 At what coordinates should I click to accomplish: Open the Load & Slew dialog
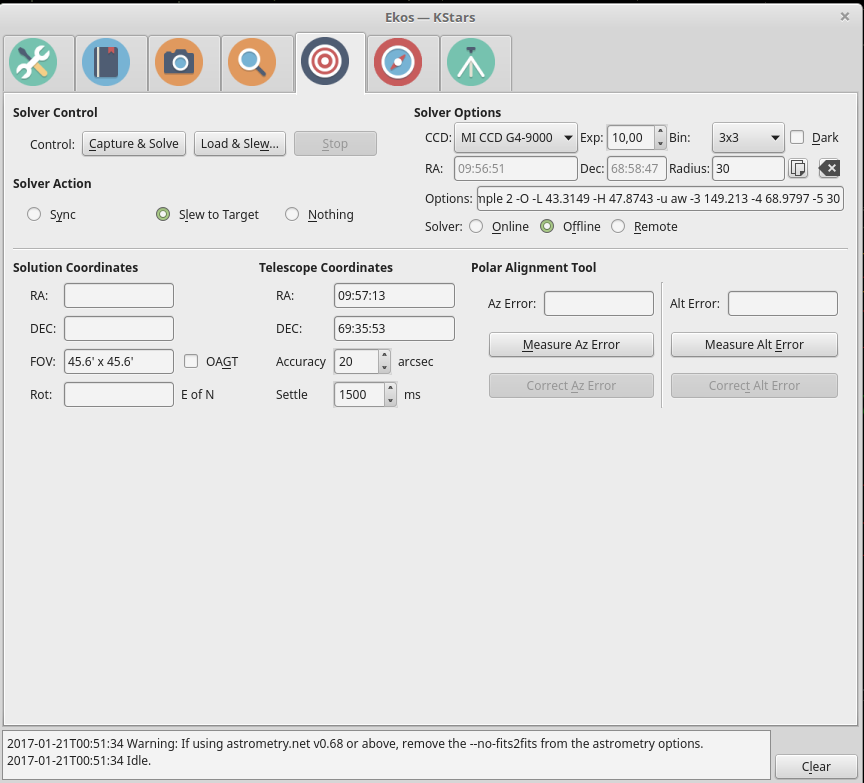tap(240, 144)
